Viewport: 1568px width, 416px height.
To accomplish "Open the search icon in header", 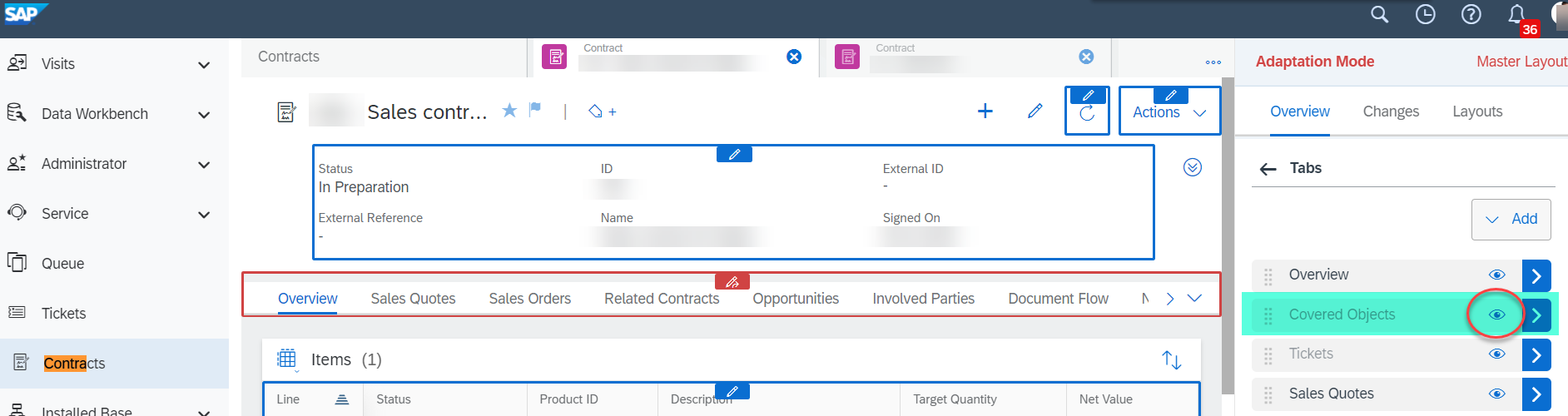I will (x=1379, y=14).
